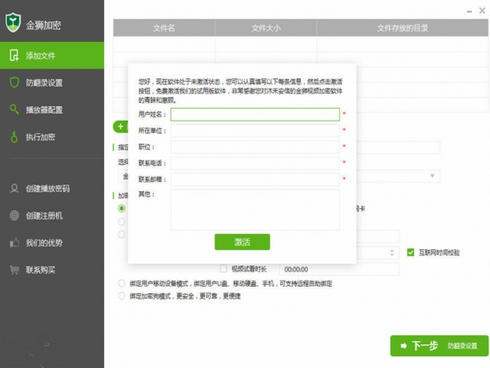Focus the 联系邮箱 input field
This screenshot has width=490, height=368.
(x=255, y=179)
